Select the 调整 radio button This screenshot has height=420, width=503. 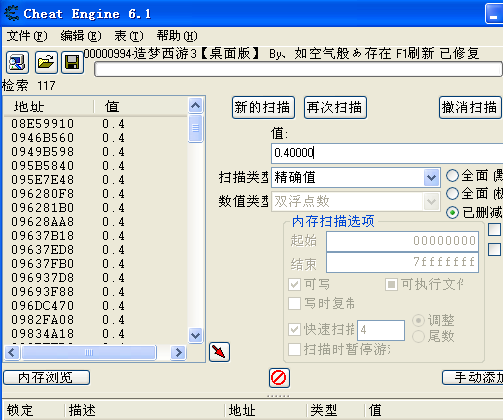(x=418, y=320)
